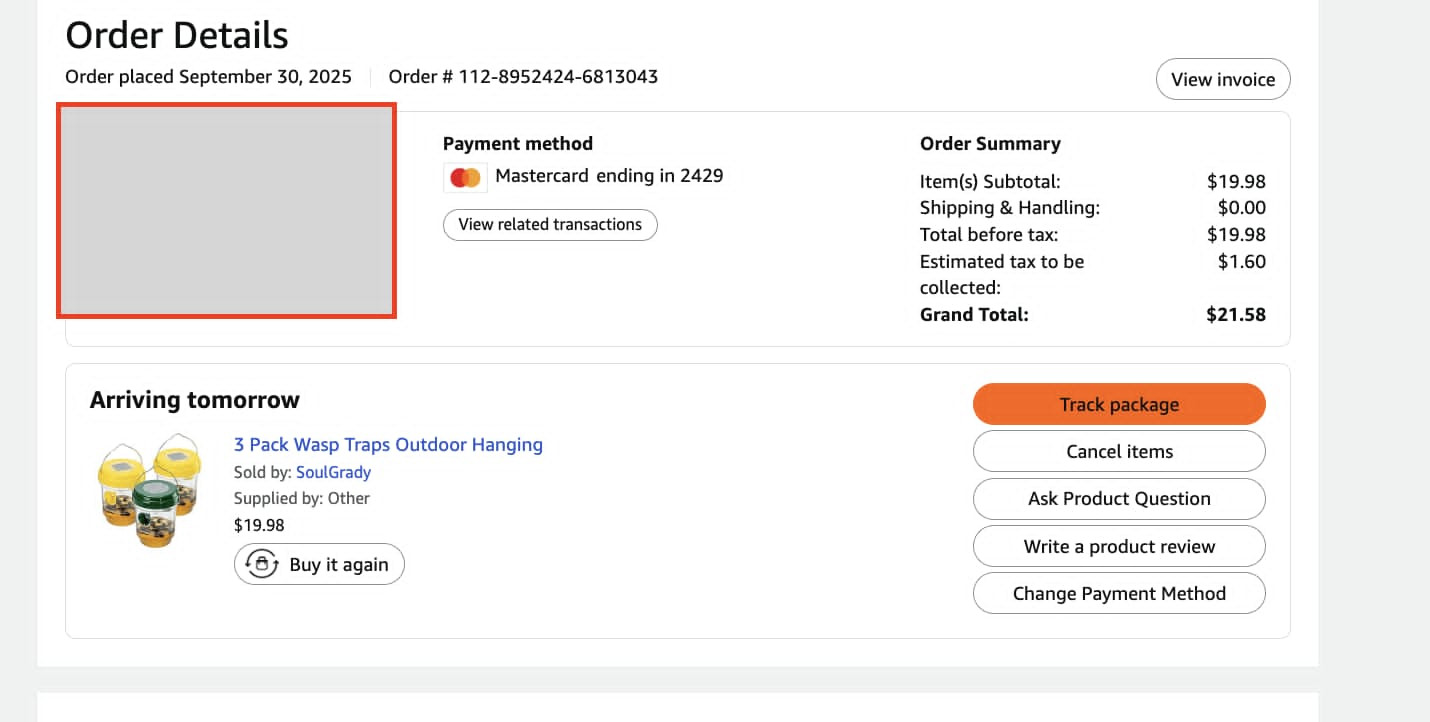Click the Order Details heading
The image size is (1430, 722).
pyautogui.click(x=177, y=35)
